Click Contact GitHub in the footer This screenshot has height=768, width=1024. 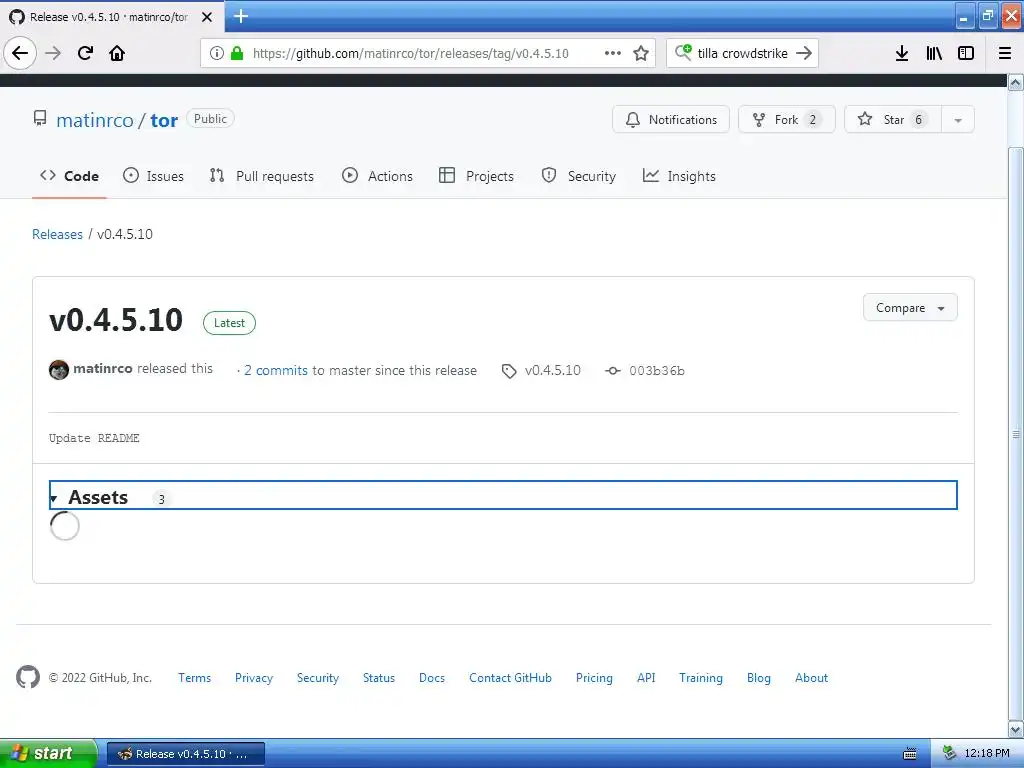pyautogui.click(x=511, y=678)
